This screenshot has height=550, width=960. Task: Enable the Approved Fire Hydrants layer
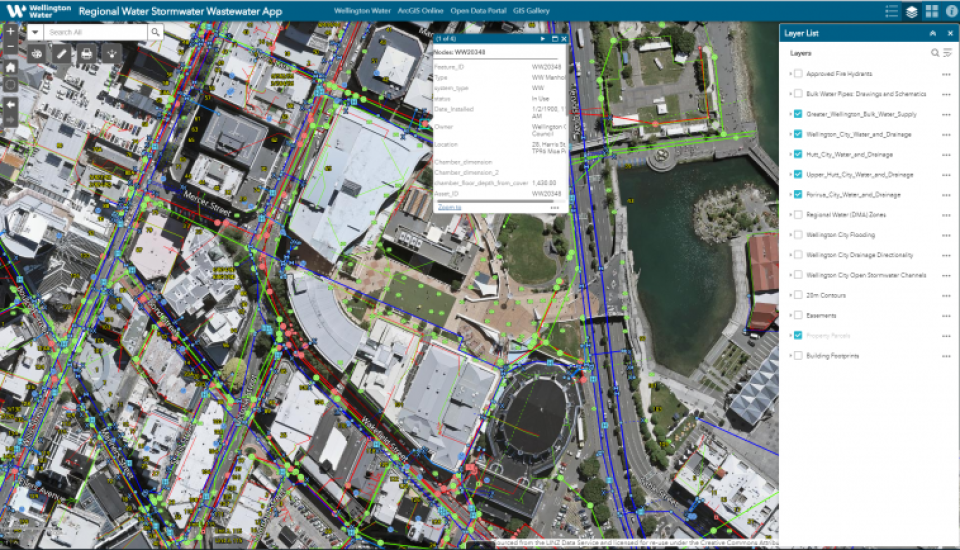click(798, 74)
